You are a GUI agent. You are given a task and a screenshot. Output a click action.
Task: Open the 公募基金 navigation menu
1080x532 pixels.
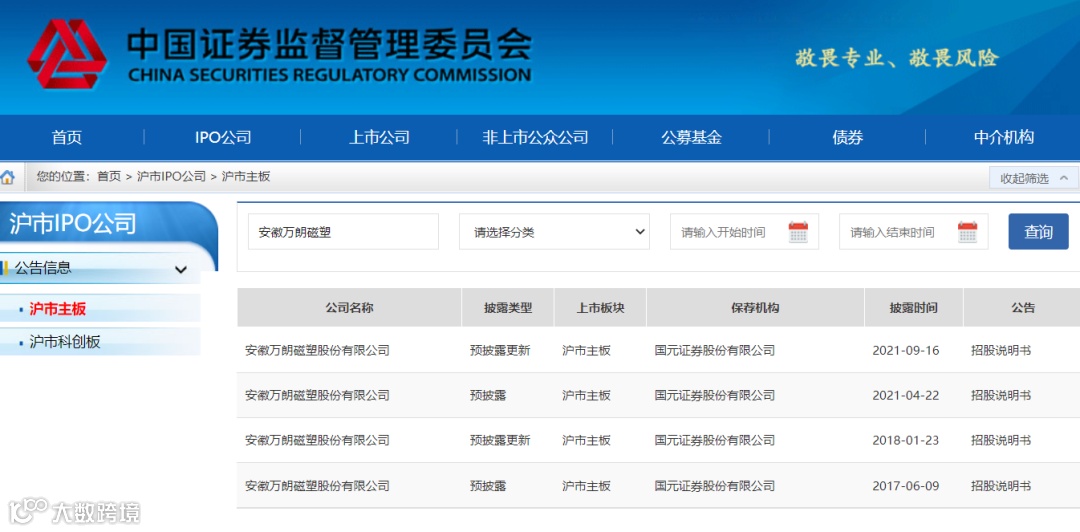[x=691, y=137]
